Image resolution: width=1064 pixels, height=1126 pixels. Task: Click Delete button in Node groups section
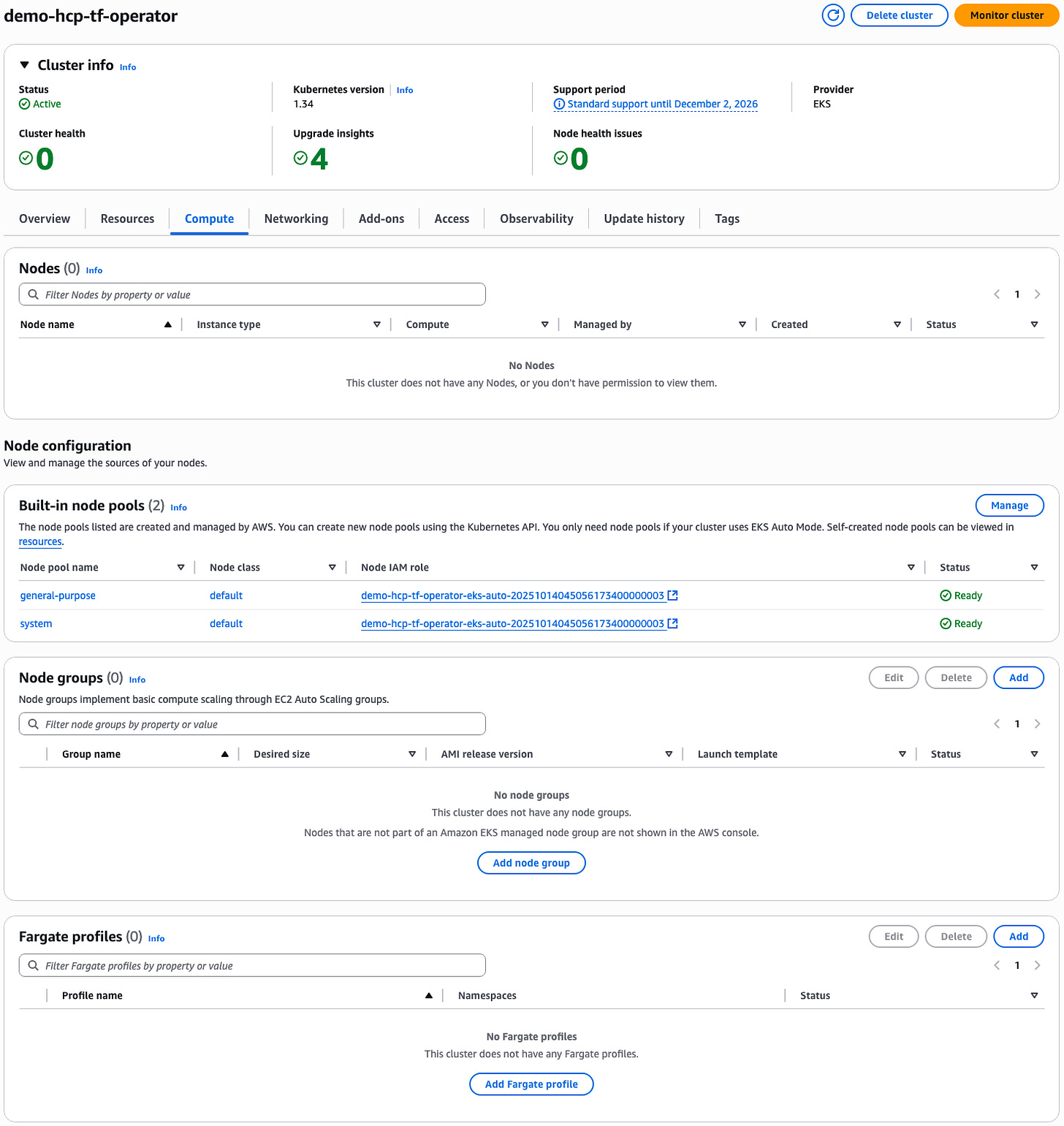coord(956,678)
